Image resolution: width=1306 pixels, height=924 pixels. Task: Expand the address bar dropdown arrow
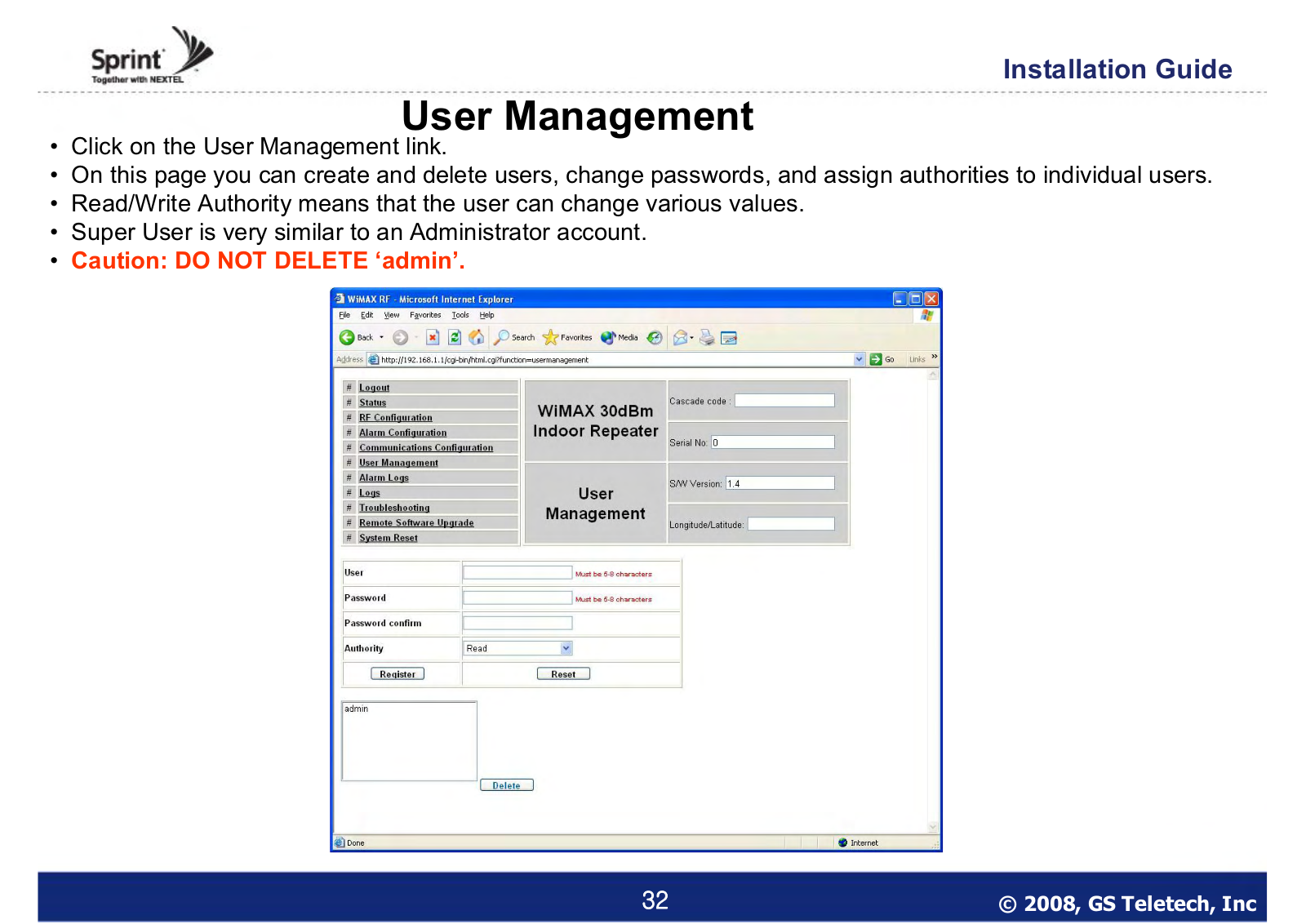click(x=859, y=359)
